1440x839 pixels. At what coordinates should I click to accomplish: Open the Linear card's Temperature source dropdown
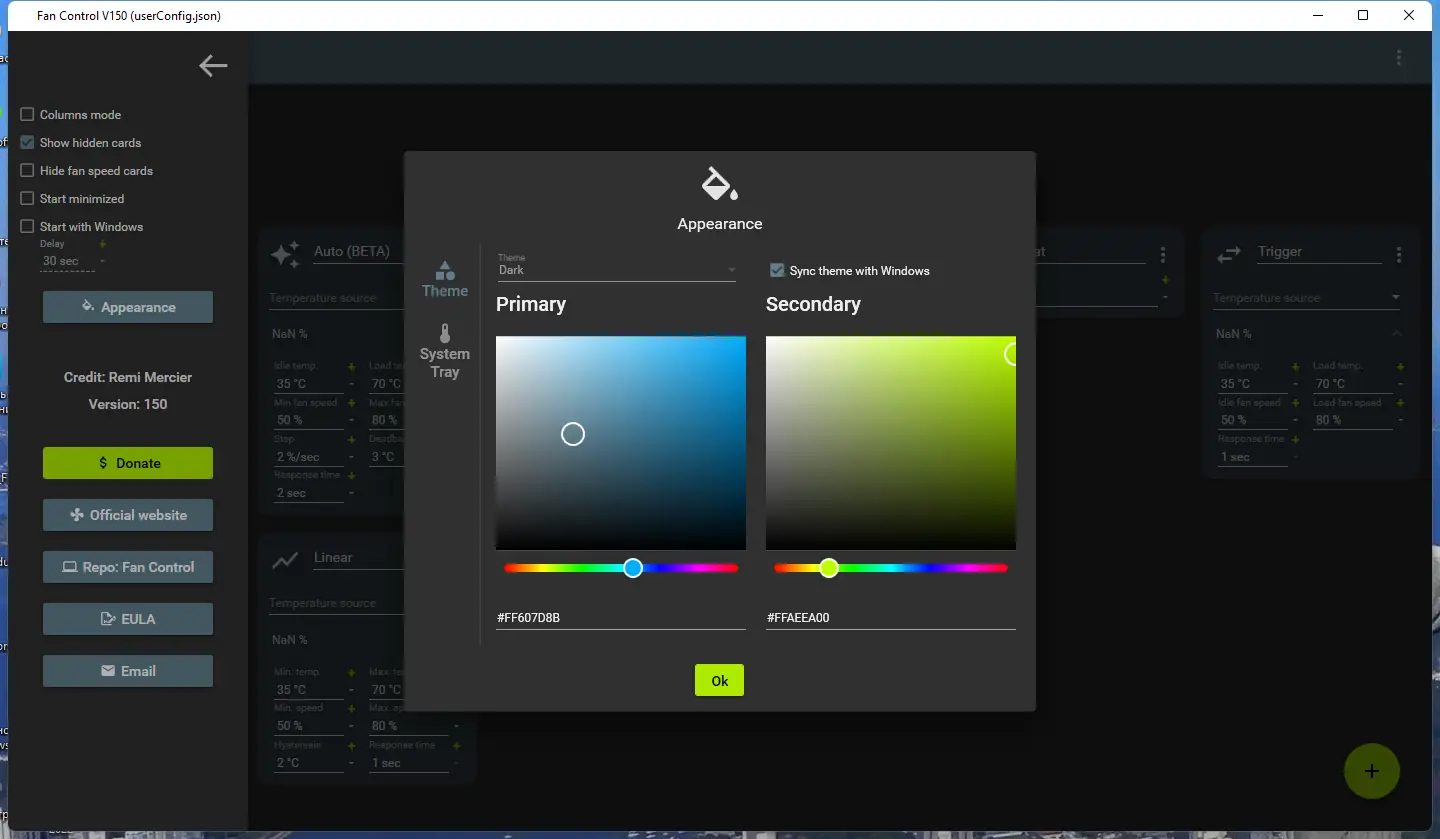336,603
